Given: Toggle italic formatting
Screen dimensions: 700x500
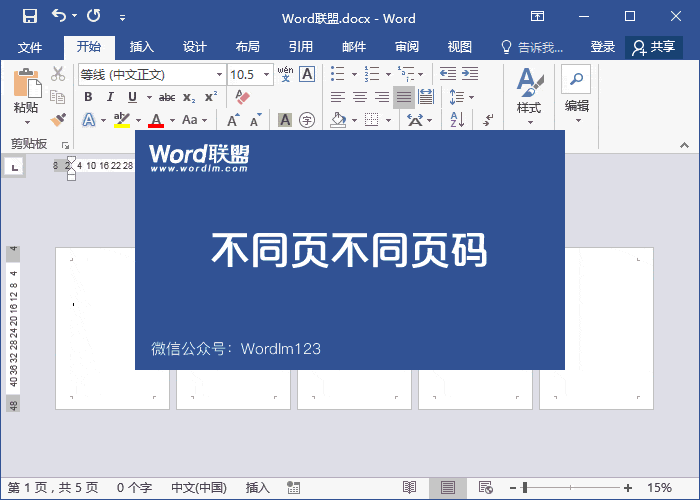Looking at the screenshot, I should [110, 97].
